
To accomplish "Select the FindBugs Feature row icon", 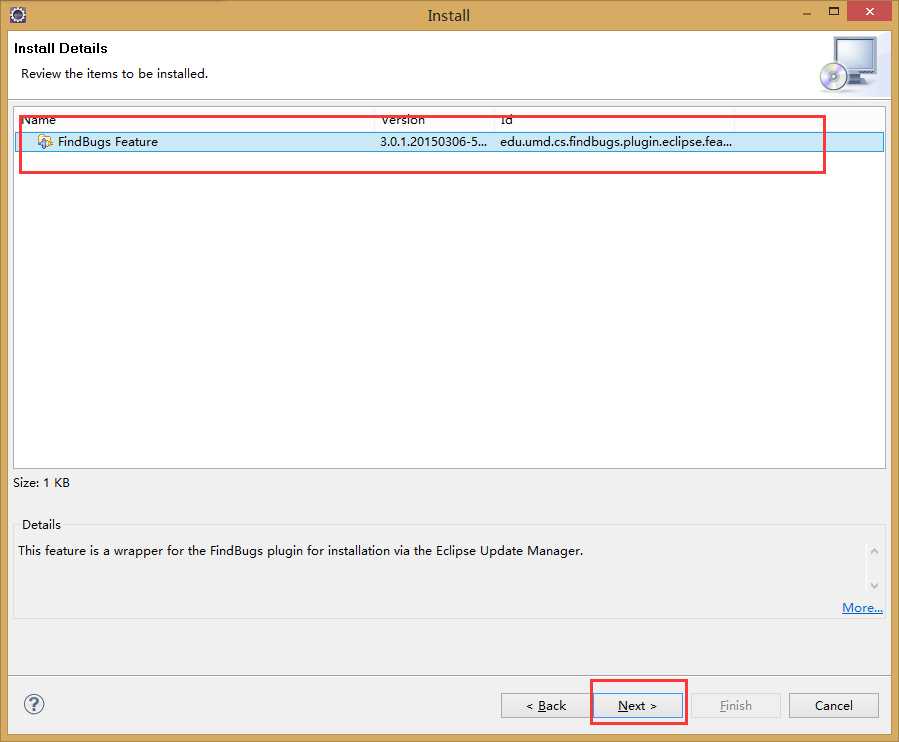I will pos(45,141).
